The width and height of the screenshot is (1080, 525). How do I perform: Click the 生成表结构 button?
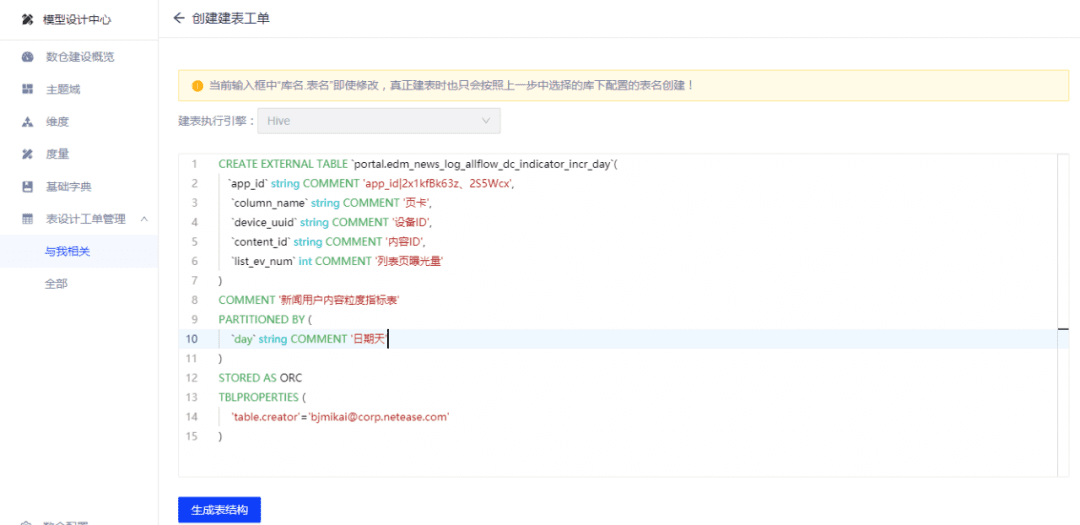click(219, 511)
